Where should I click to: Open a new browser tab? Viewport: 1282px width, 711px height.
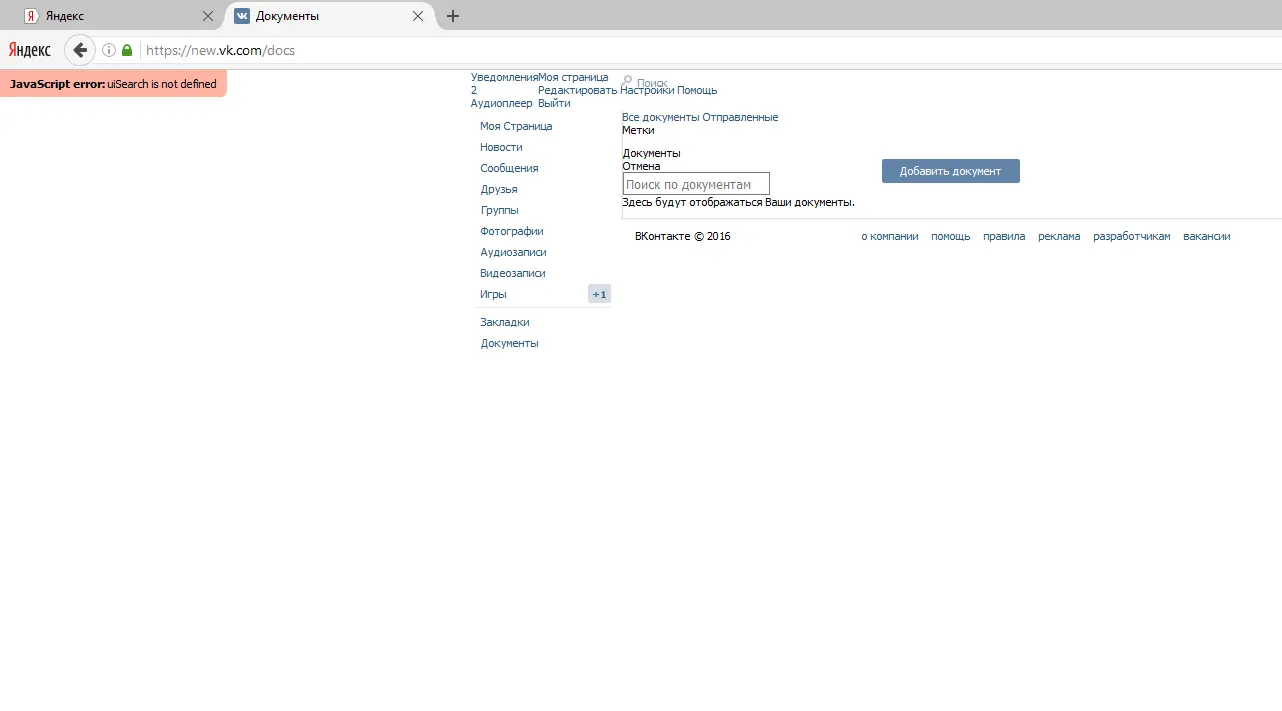(x=453, y=16)
